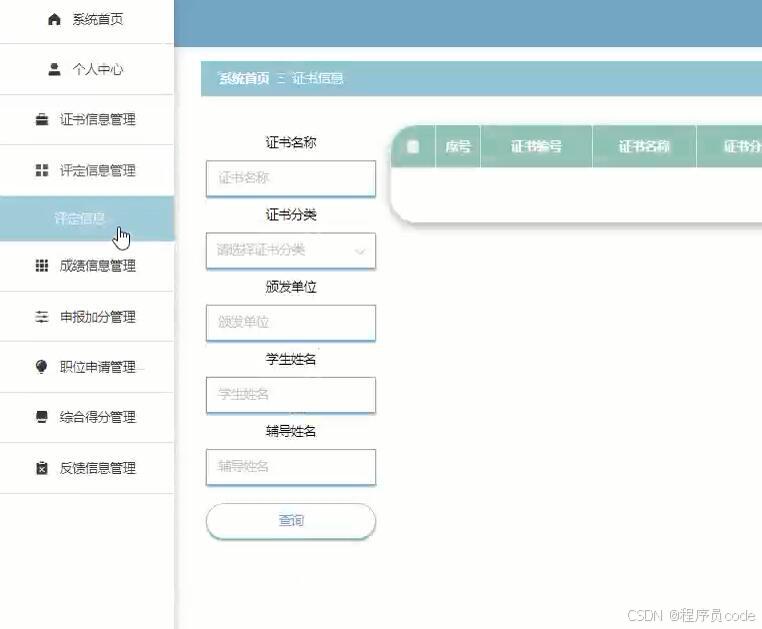Viewport: 762px width, 629px height.
Task: Click the briefcase icon beside 证书信息管理
Action: pos(42,119)
